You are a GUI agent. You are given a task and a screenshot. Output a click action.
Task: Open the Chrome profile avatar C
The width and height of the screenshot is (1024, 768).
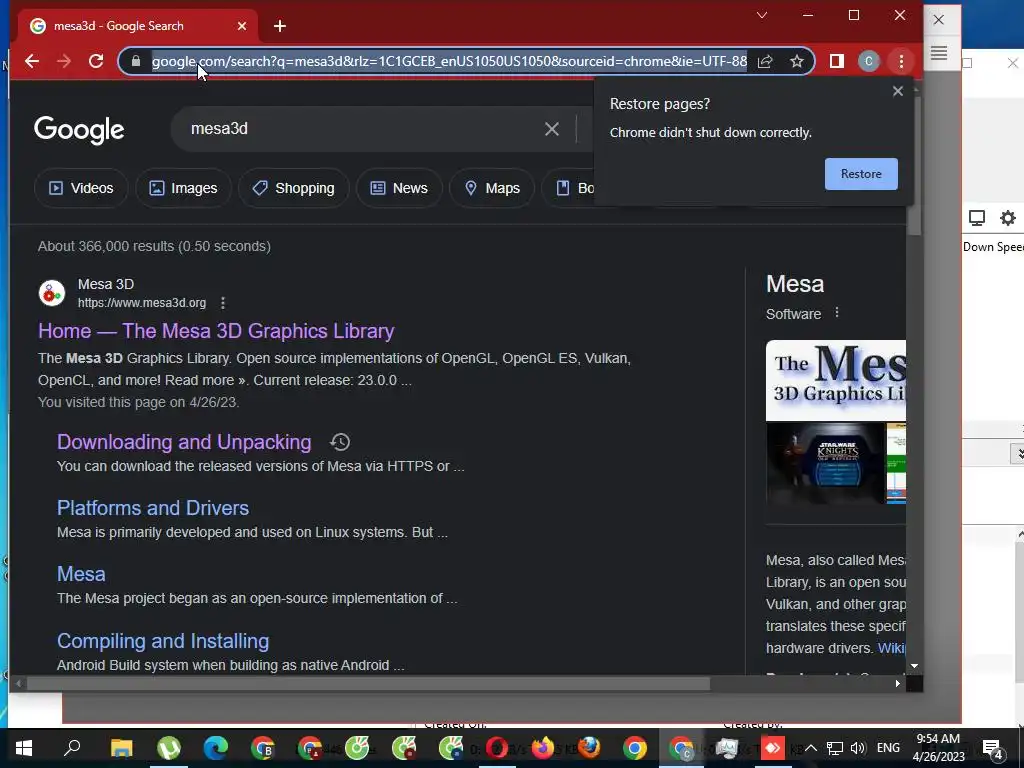coord(869,61)
